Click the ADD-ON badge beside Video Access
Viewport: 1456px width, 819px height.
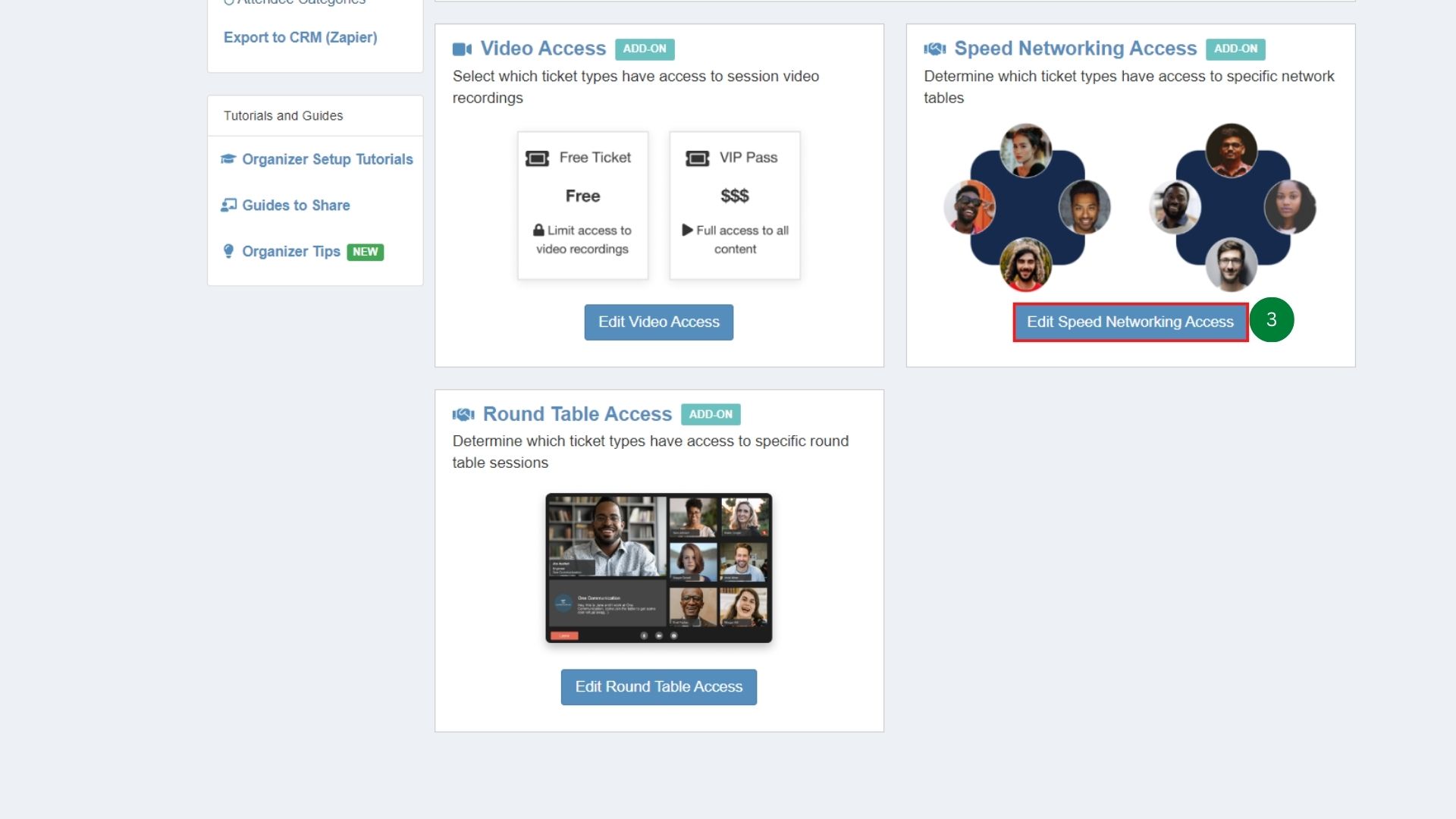point(645,49)
